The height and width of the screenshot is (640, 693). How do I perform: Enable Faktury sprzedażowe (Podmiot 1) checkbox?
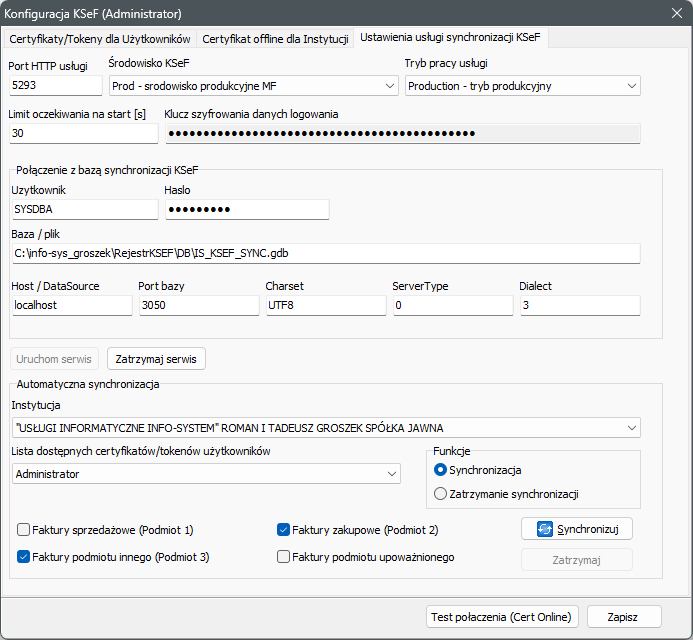click(24, 529)
